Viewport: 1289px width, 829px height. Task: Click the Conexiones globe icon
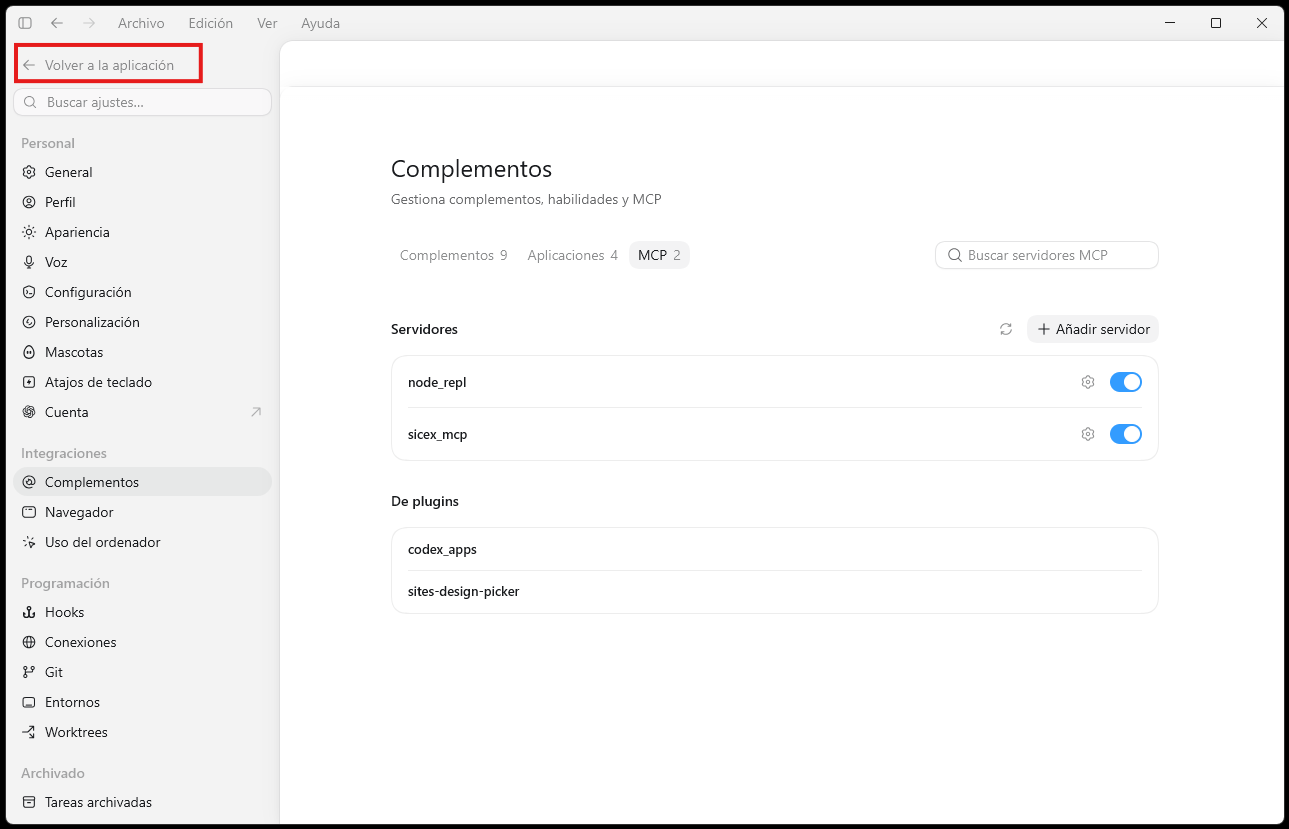pos(29,642)
